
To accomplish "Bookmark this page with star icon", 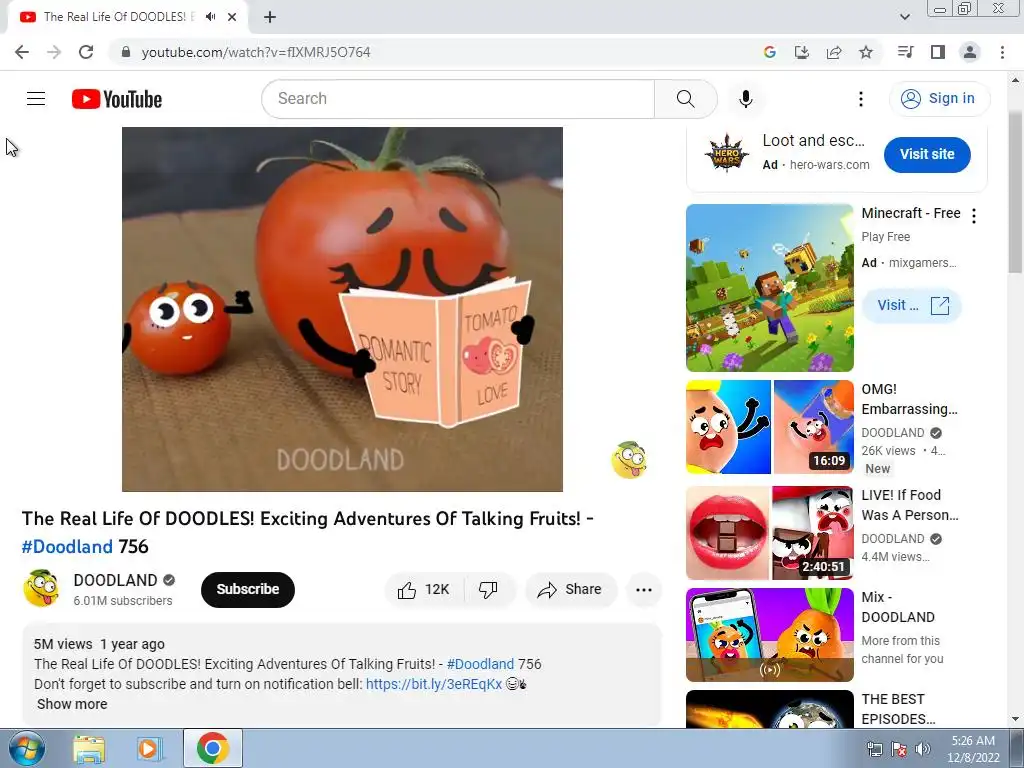I will tap(866, 52).
